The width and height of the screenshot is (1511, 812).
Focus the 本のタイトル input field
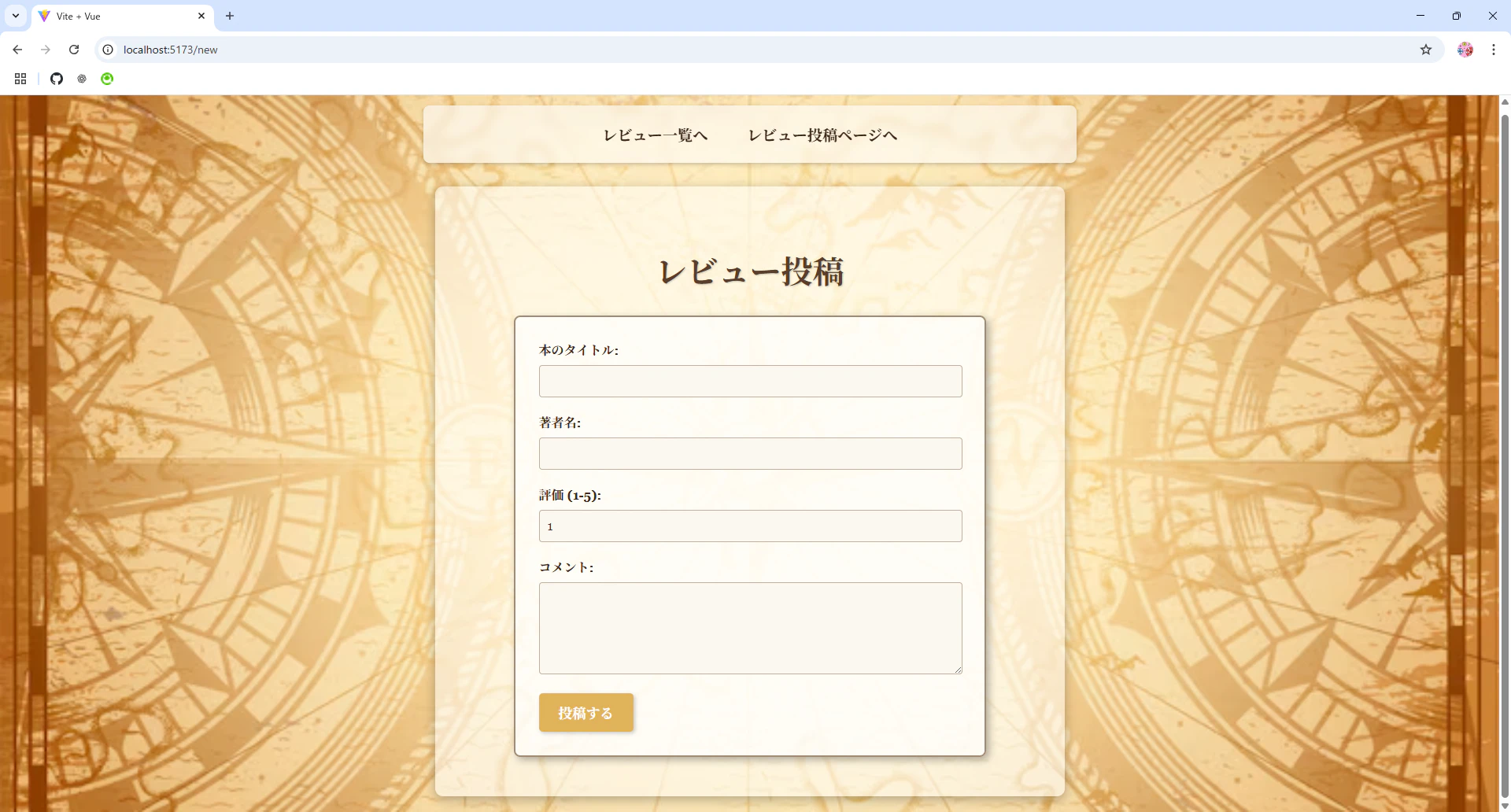751,381
